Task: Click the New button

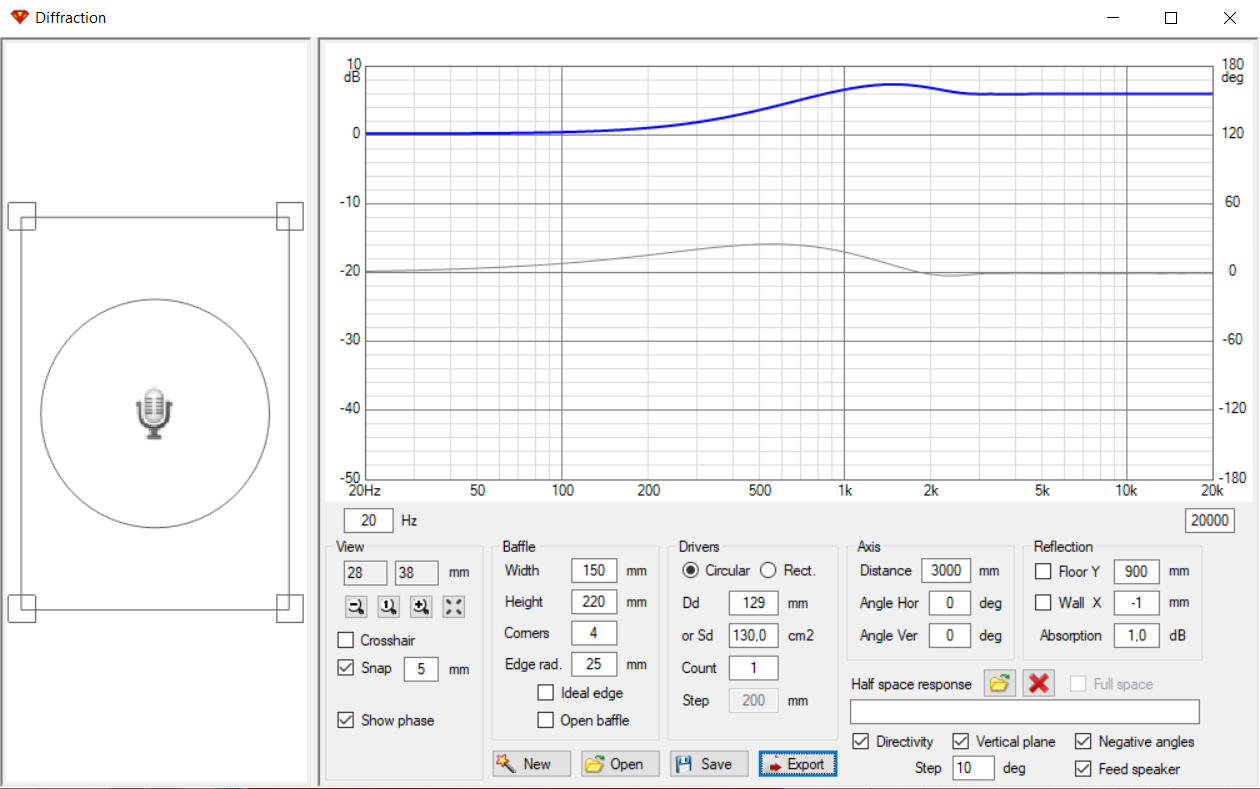Action: (x=531, y=764)
